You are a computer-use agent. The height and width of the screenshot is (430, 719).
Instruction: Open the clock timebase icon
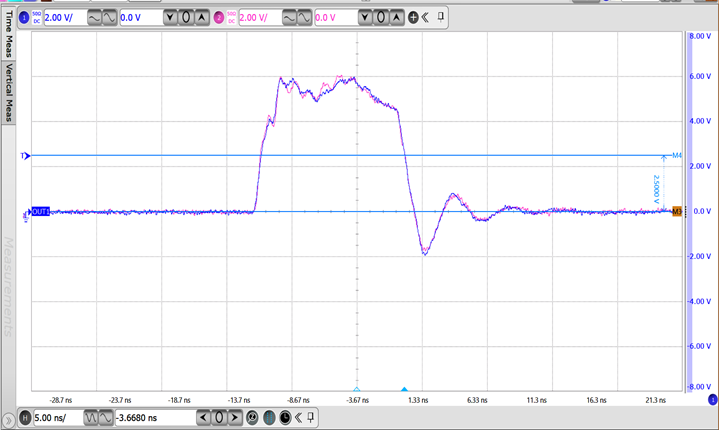pyautogui.click(x=285, y=418)
